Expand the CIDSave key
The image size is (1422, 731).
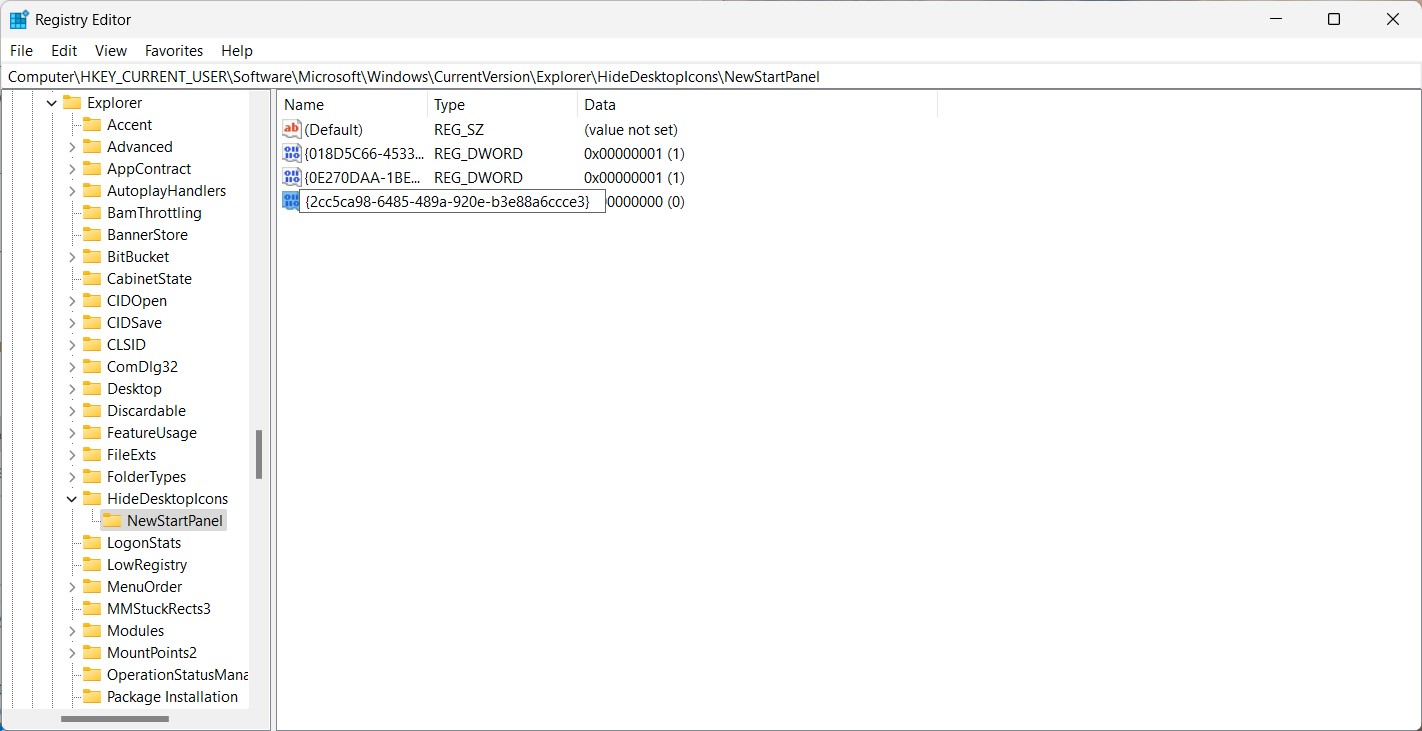click(72, 323)
